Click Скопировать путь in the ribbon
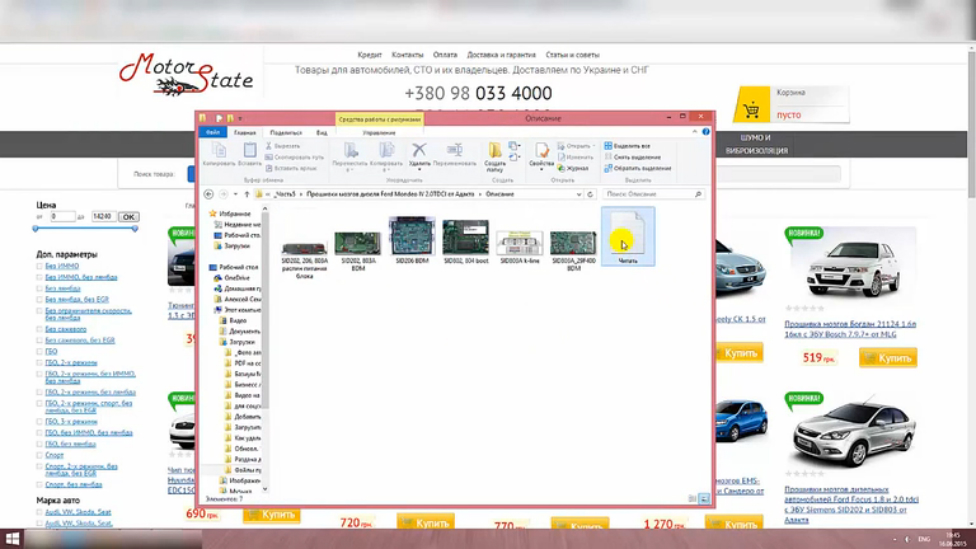The height and width of the screenshot is (549, 976). point(294,157)
